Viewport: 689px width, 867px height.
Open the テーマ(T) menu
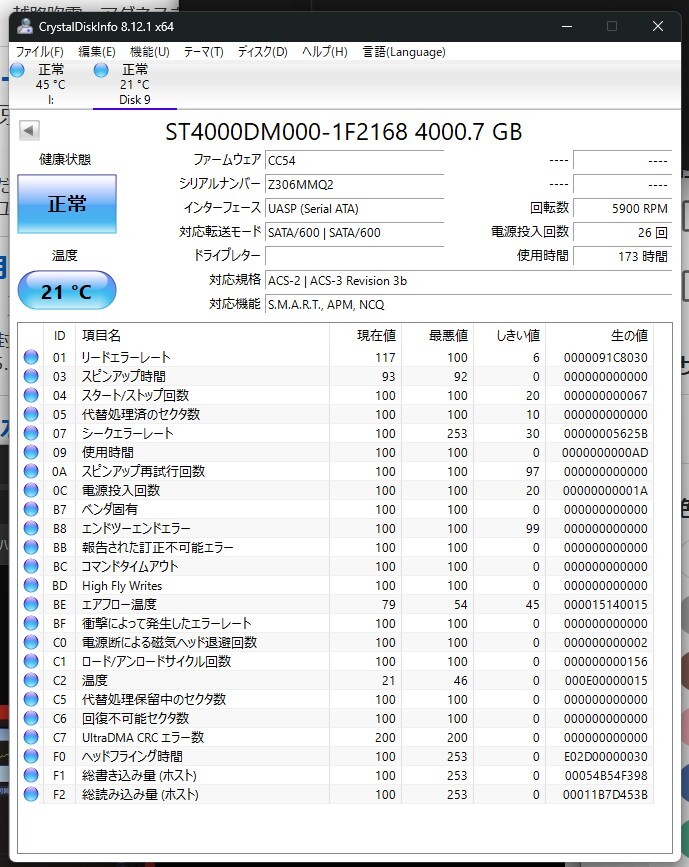pos(203,51)
